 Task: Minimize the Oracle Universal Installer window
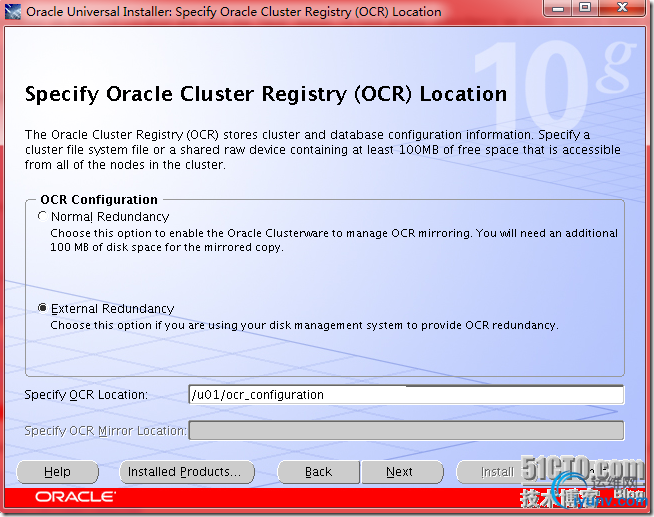tap(558, 8)
